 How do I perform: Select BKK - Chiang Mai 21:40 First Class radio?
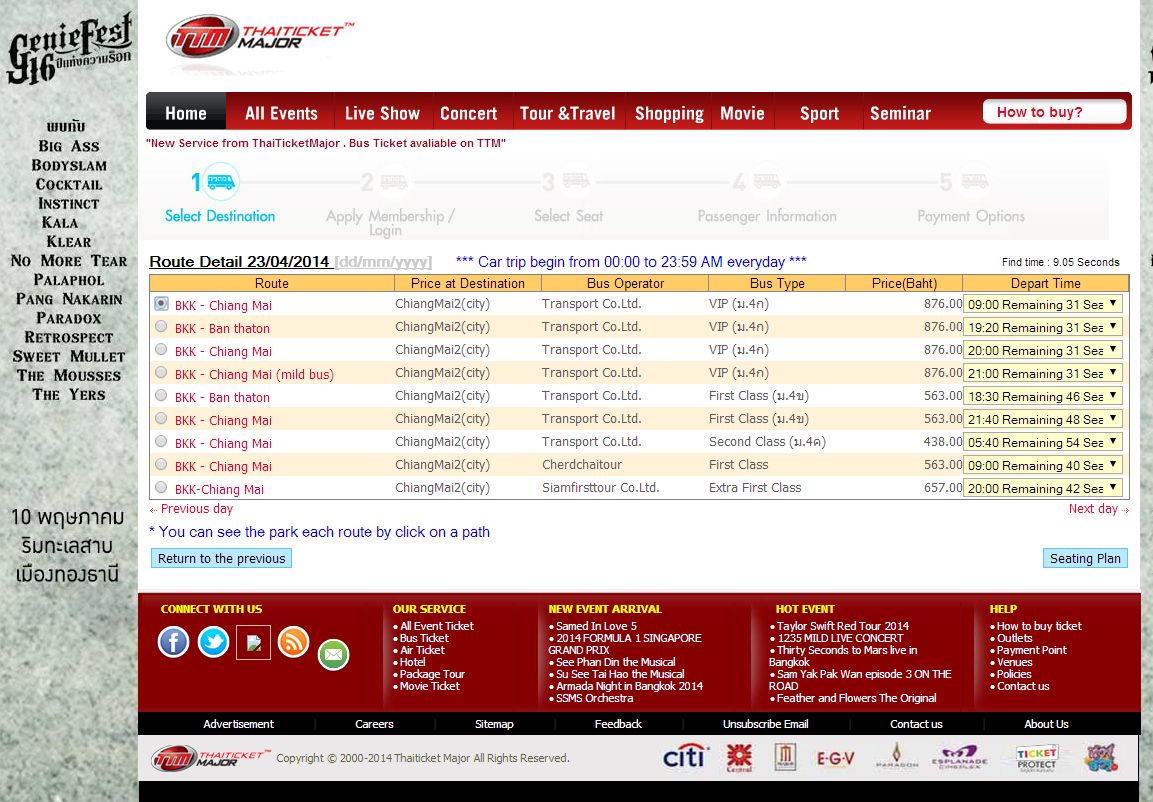click(161, 418)
